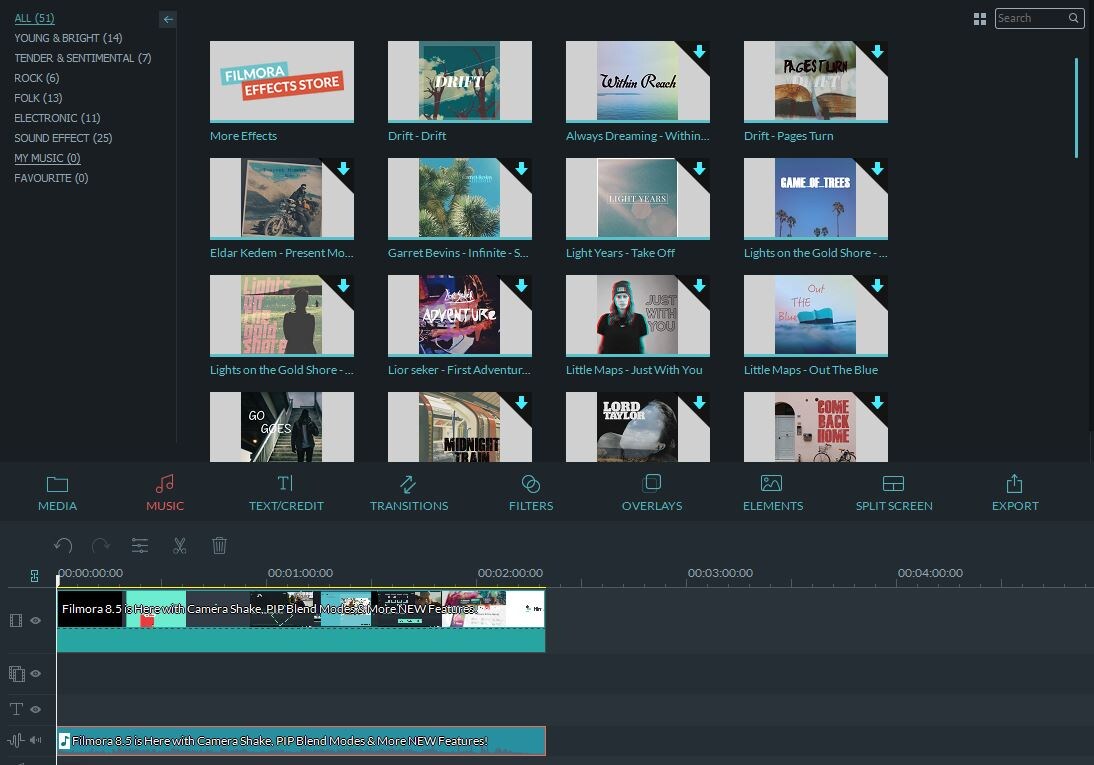Toggle visibility of the video track
1094x765 pixels.
(35, 621)
